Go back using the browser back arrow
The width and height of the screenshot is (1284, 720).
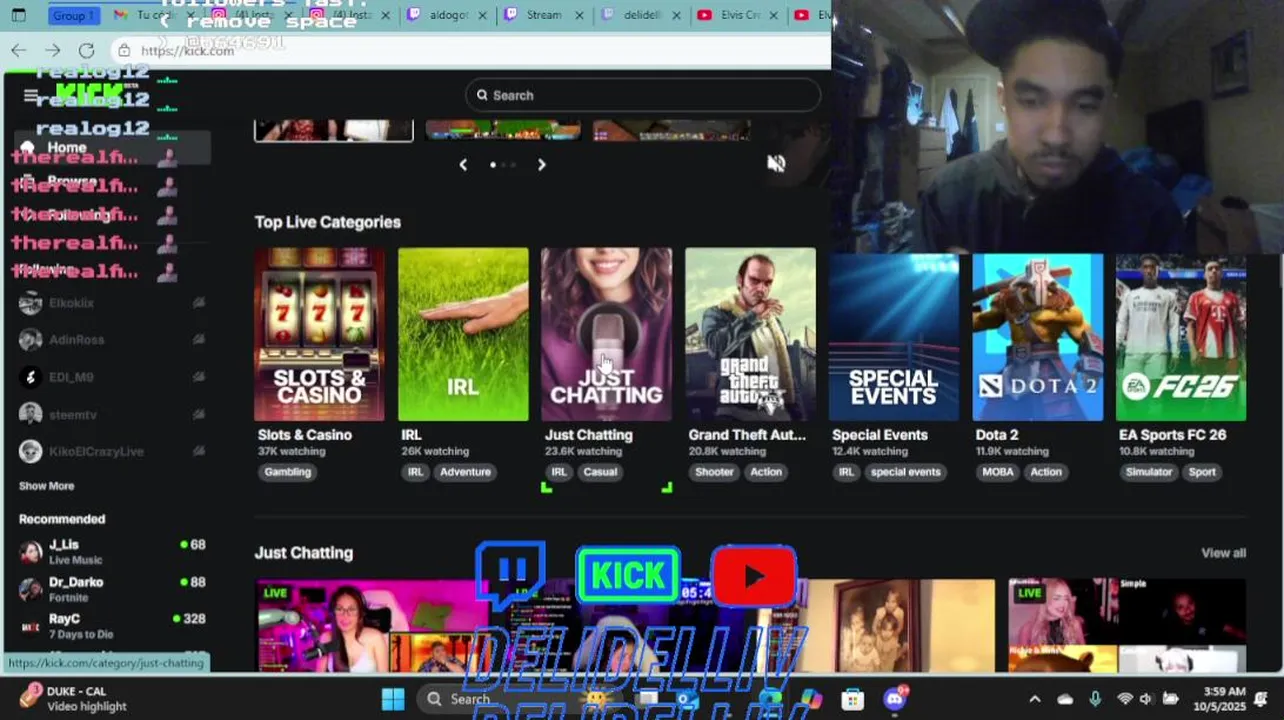(x=19, y=50)
